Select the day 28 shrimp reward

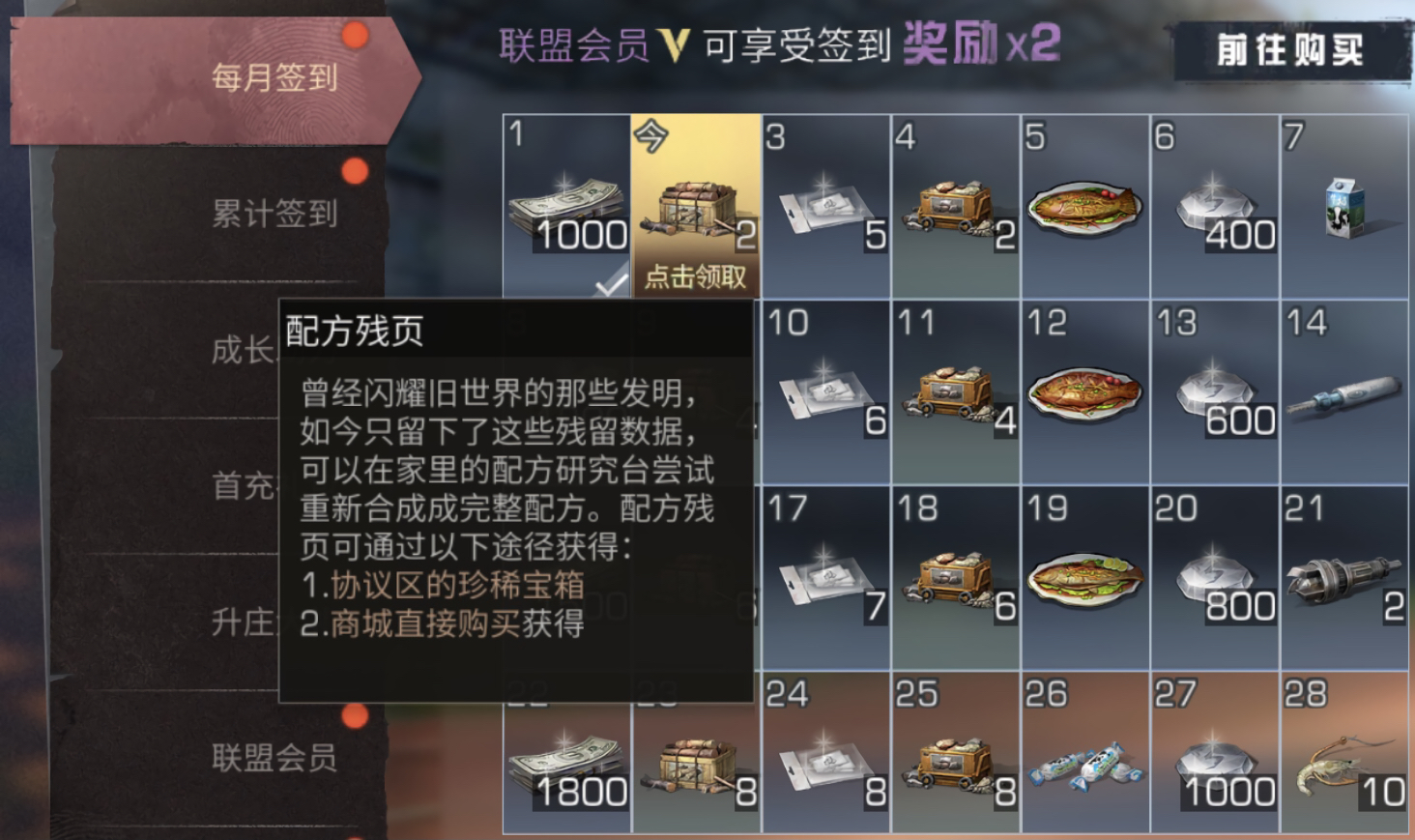coord(1343,753)
